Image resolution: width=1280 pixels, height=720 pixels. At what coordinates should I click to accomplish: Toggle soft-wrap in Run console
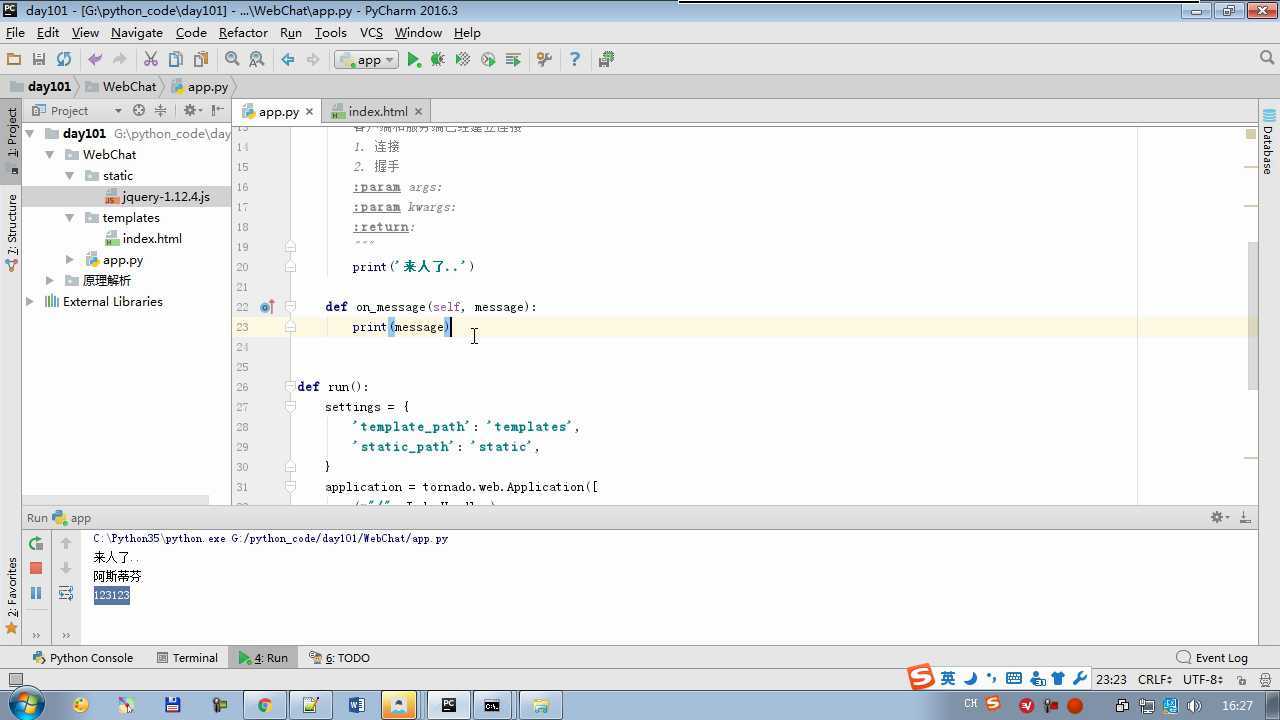[x=66, y=593]
